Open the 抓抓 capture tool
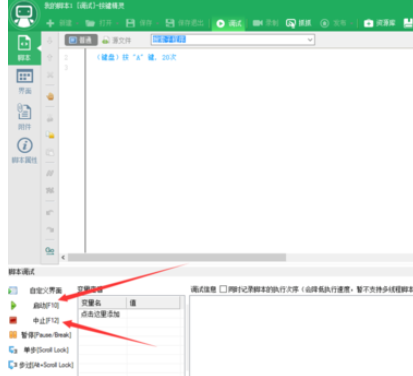This screenshot has height=376, width=413. pos(298,23)
